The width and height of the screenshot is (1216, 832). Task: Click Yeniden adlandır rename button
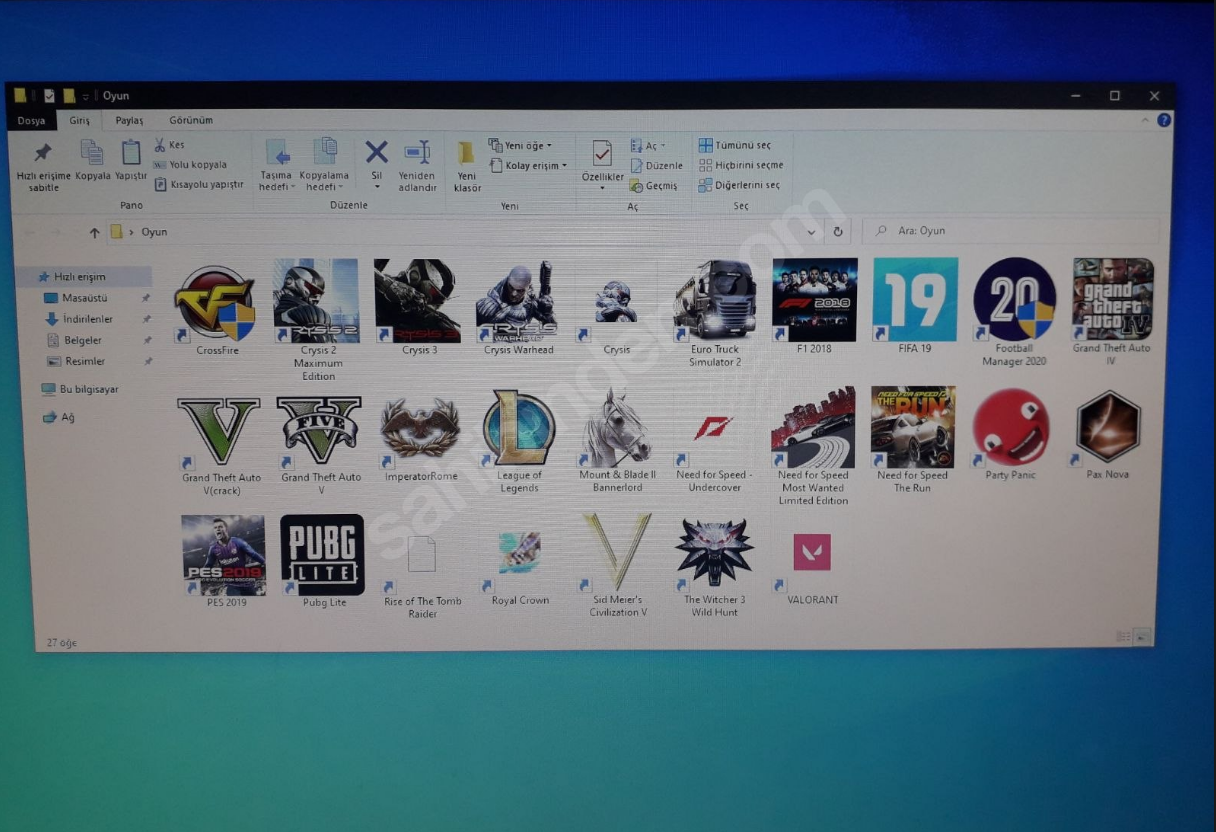pyautogui.click(x=418, y=164)
